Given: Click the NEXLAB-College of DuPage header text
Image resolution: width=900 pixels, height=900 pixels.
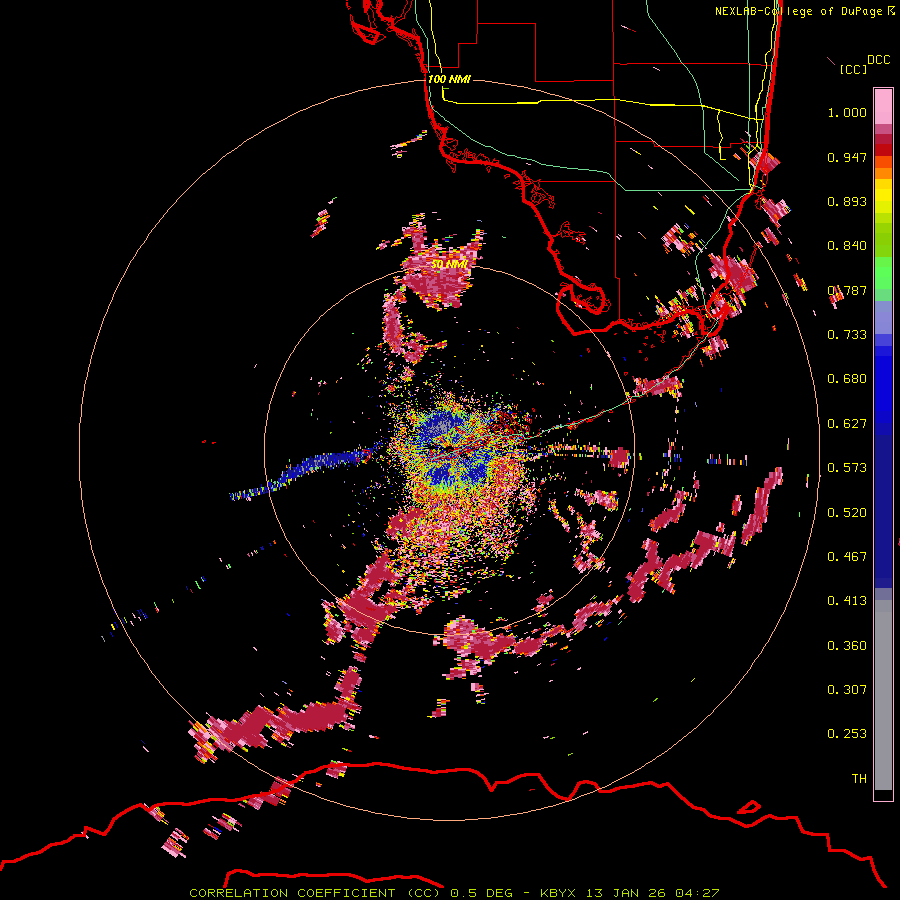Looking at the screenshot, I should click(x=800, y=11).
